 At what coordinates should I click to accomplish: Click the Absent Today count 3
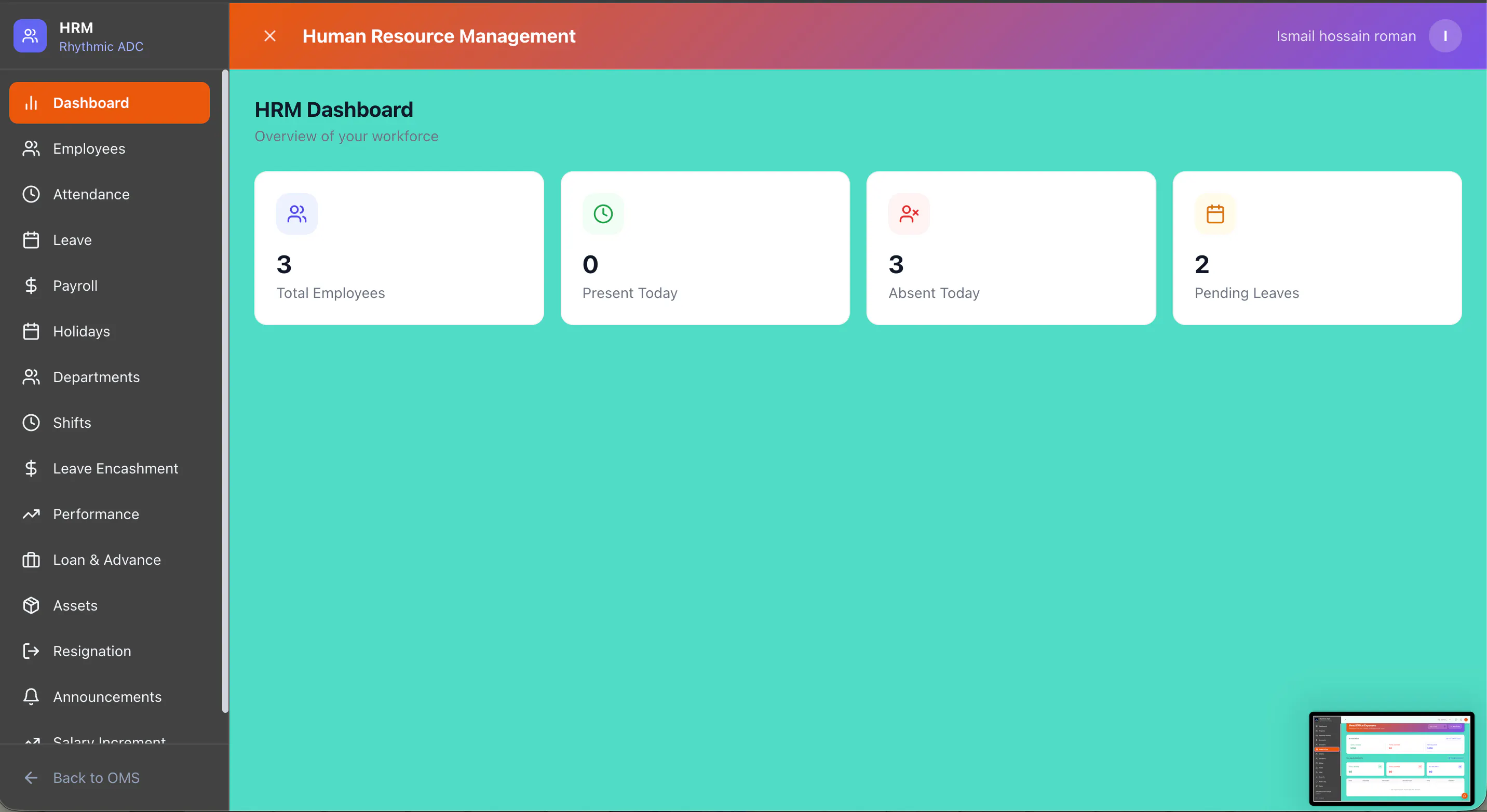pyautogui.click(x=896, y=264)
